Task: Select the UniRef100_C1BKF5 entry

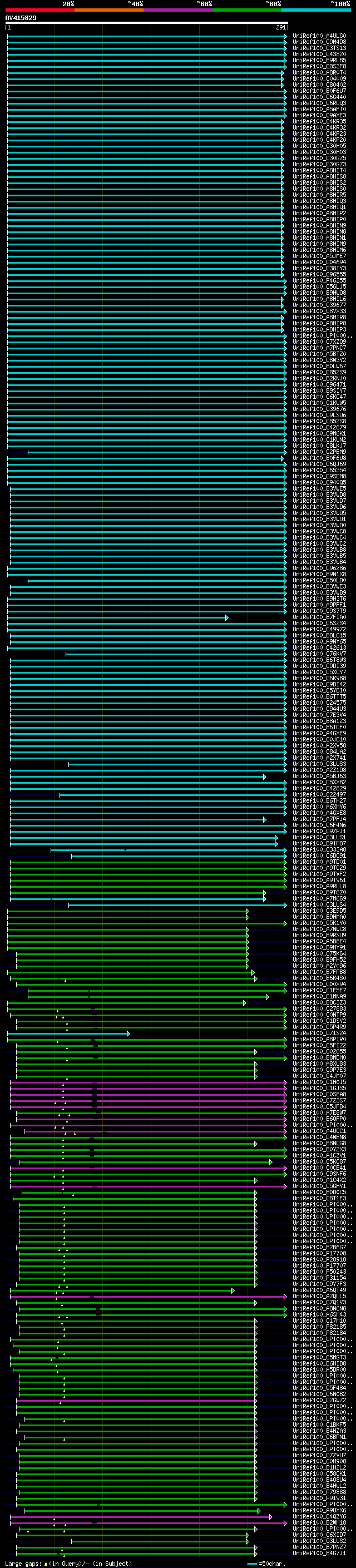Action: (319, 1425)
